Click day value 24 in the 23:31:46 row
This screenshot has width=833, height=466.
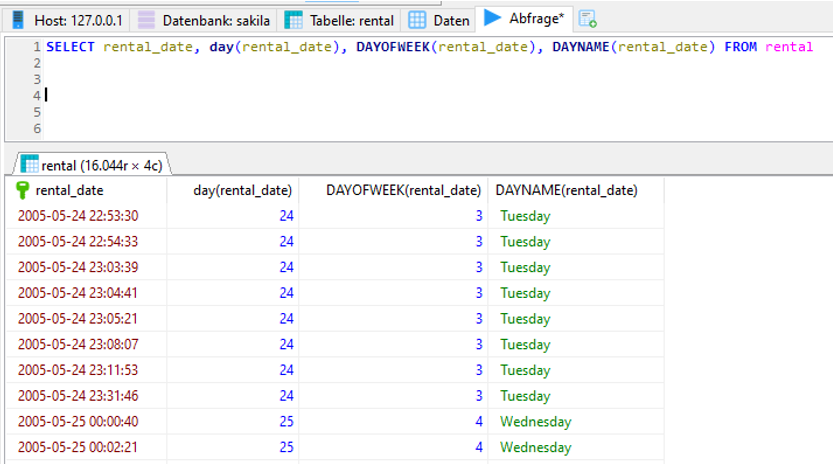(286, 396)
